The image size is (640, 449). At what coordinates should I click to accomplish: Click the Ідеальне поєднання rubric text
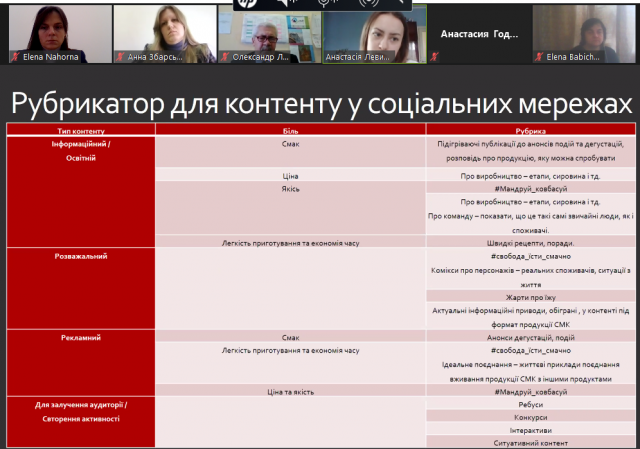coord(531,371)
